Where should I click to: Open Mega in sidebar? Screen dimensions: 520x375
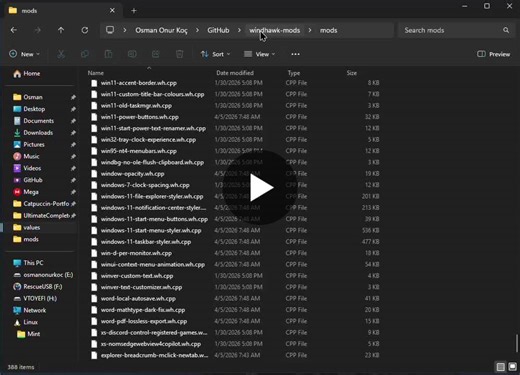tap(26, 192)
